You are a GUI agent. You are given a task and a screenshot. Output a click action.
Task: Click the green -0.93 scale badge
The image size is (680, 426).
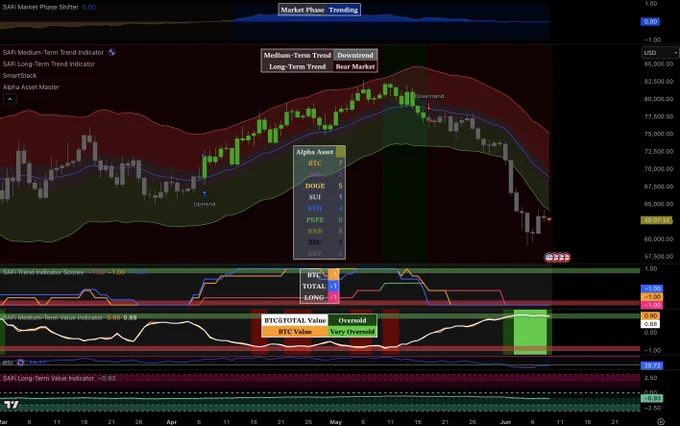tap(652, 398)
